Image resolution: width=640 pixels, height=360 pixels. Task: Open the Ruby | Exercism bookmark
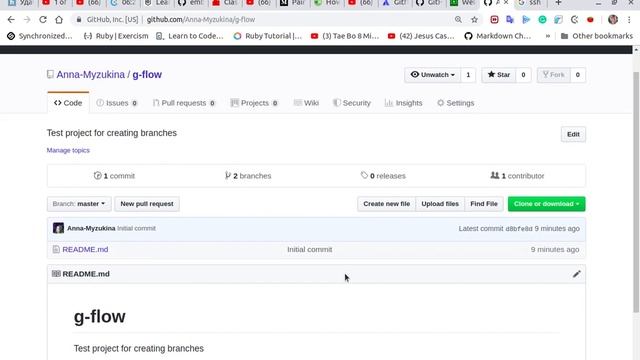pyautogui.click(x=116, y=36)
